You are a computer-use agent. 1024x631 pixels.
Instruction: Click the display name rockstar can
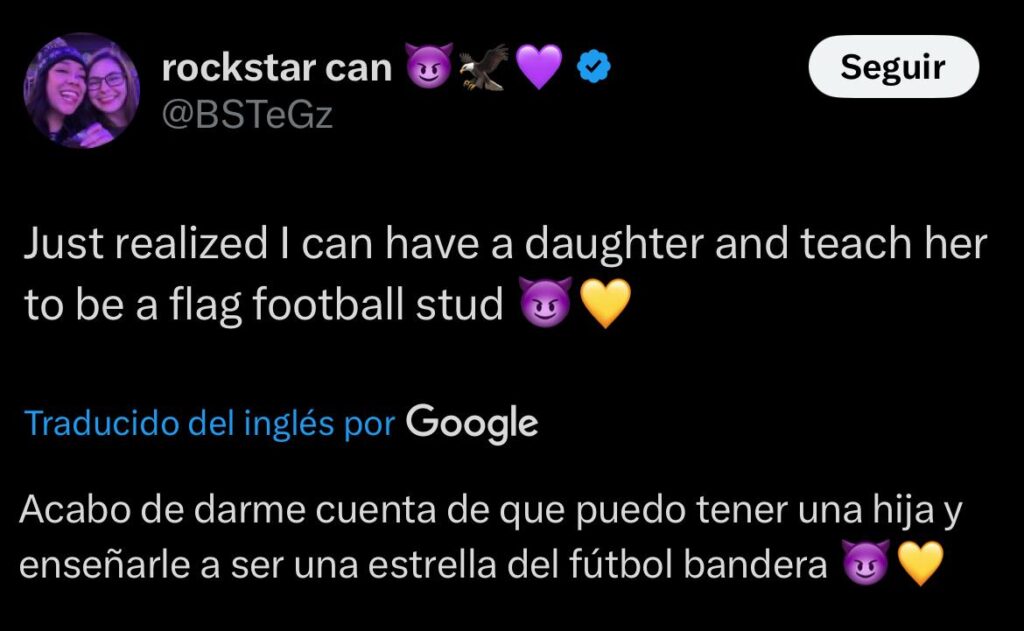tap(277, 68)
